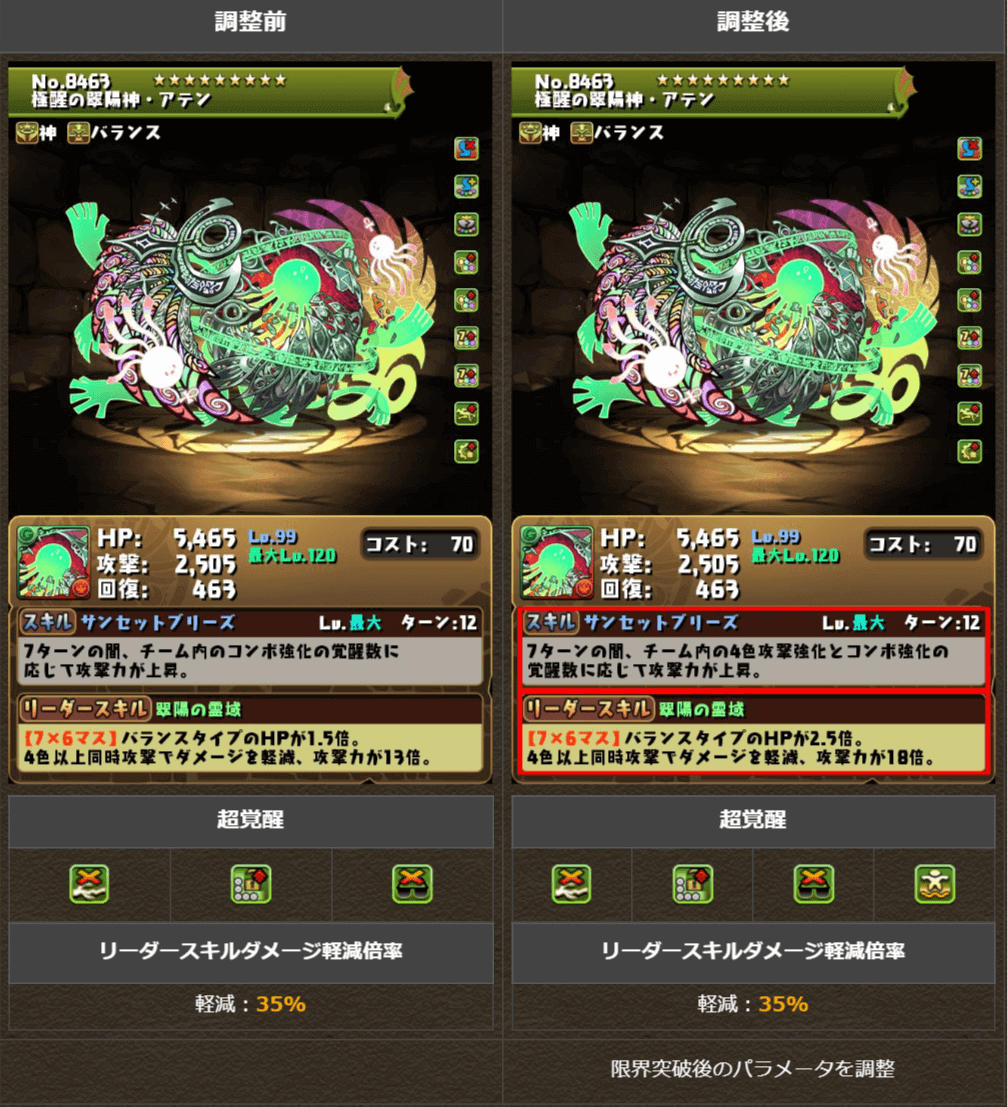Select the skill boost plus awakening under 調整後

(970, 187)
